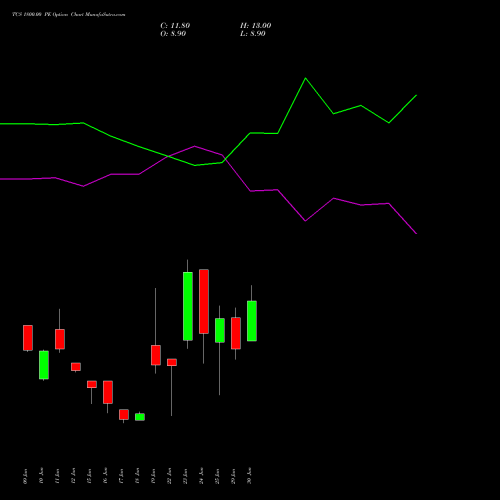
Task: Select the red candlestick for 17 Jun
Action: [x=124, y=414]
